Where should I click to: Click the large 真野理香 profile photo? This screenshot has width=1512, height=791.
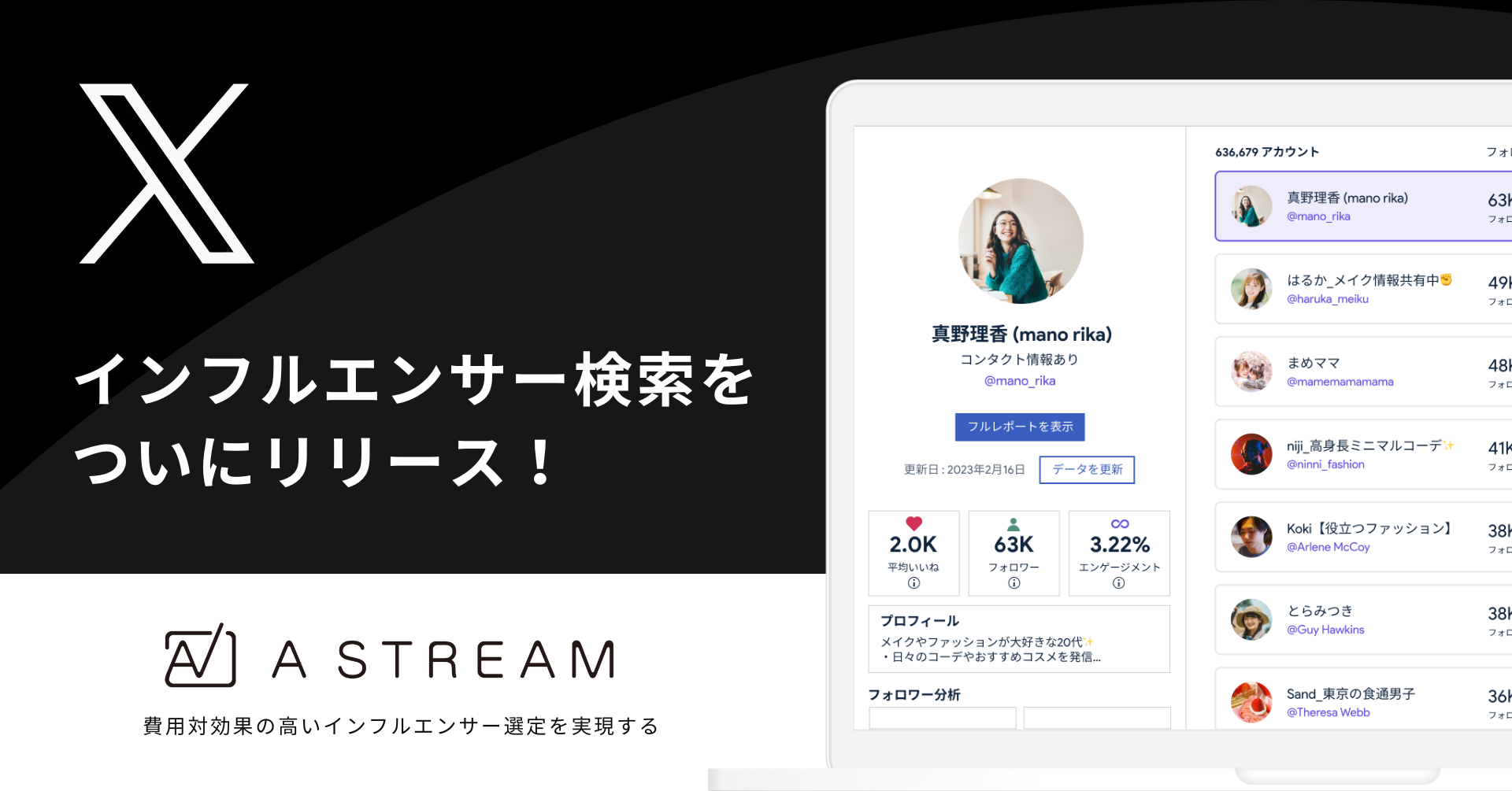coord(1021,241)
